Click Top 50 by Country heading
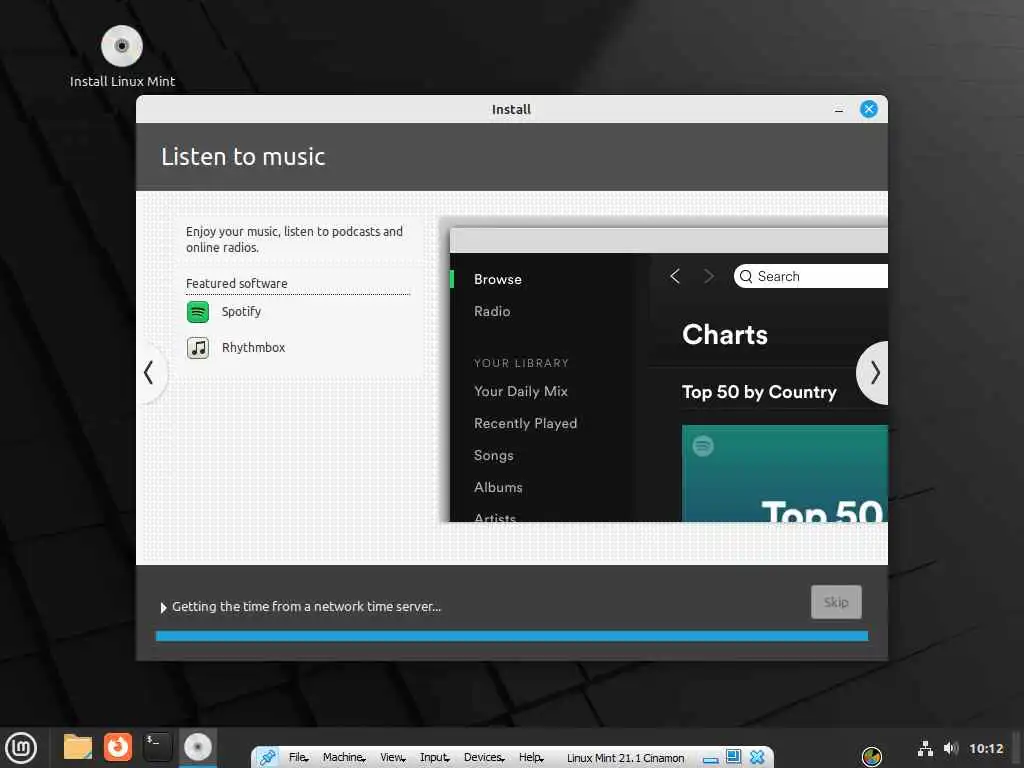Image resolution: width=1024 pixels, height=768 pixels. (x=759, y=392)
